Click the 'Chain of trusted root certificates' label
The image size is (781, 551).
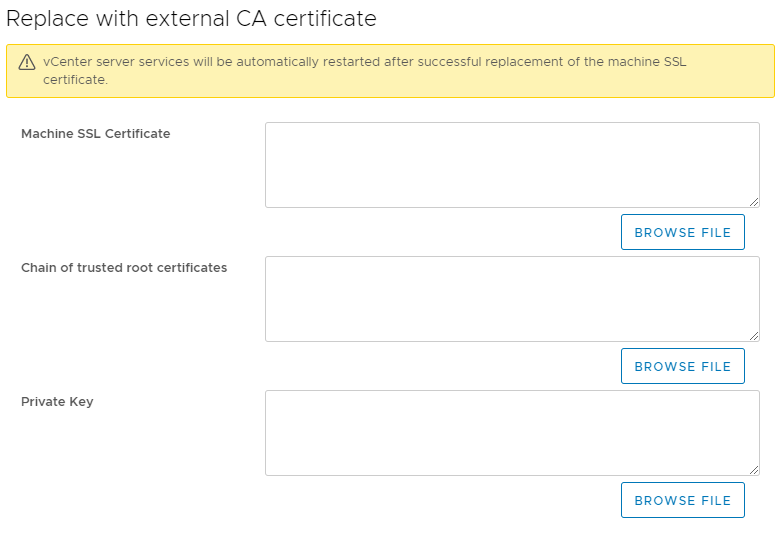tap(124, 268)
